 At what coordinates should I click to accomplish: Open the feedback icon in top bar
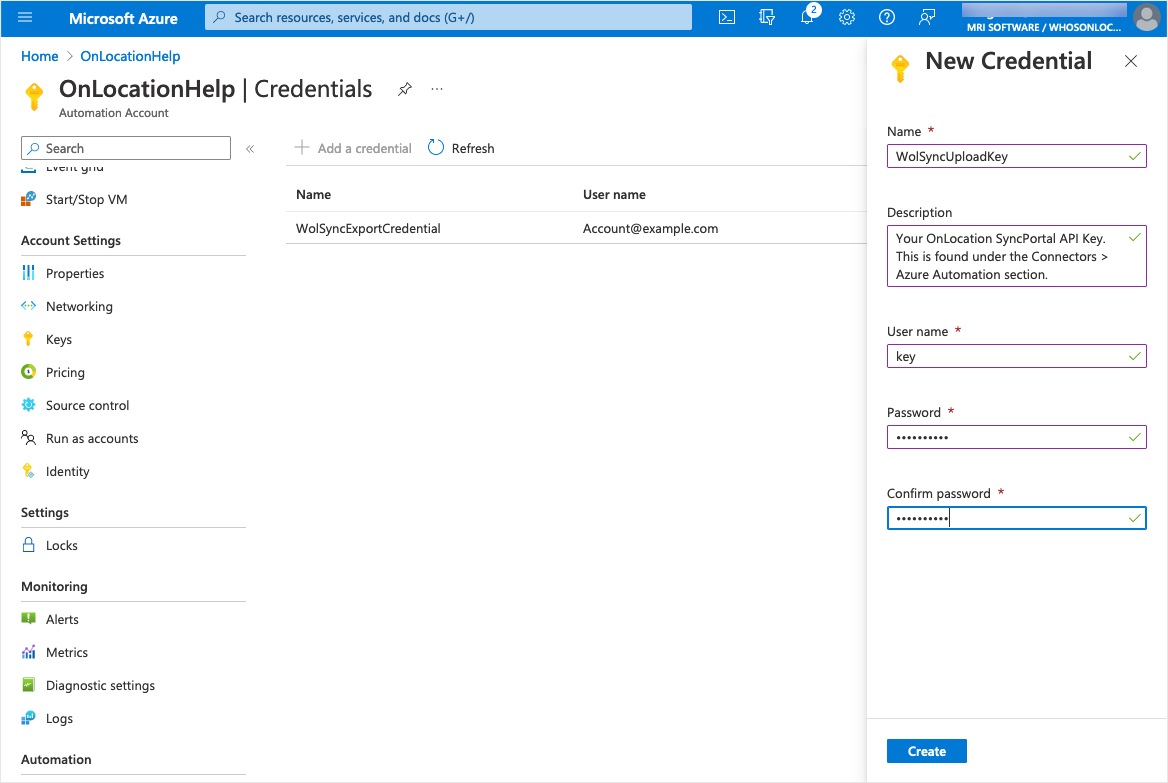click(x=927, y=17)
